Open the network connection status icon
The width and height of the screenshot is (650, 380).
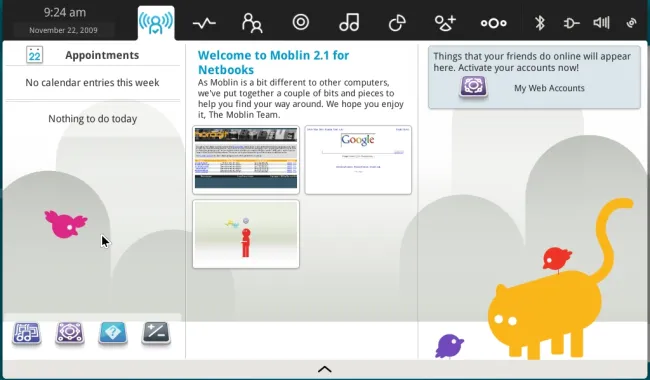631,23
